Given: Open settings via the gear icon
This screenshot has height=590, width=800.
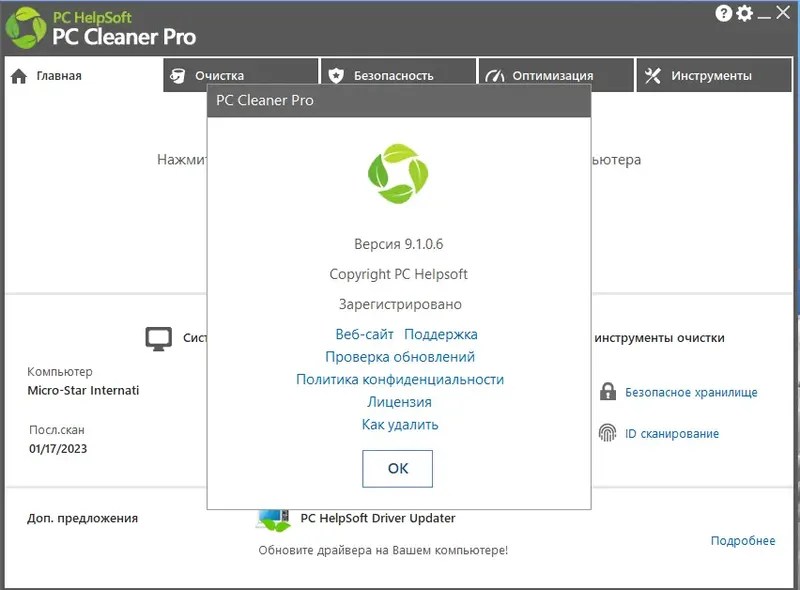Looking at the screenshot, I should 742,13.
